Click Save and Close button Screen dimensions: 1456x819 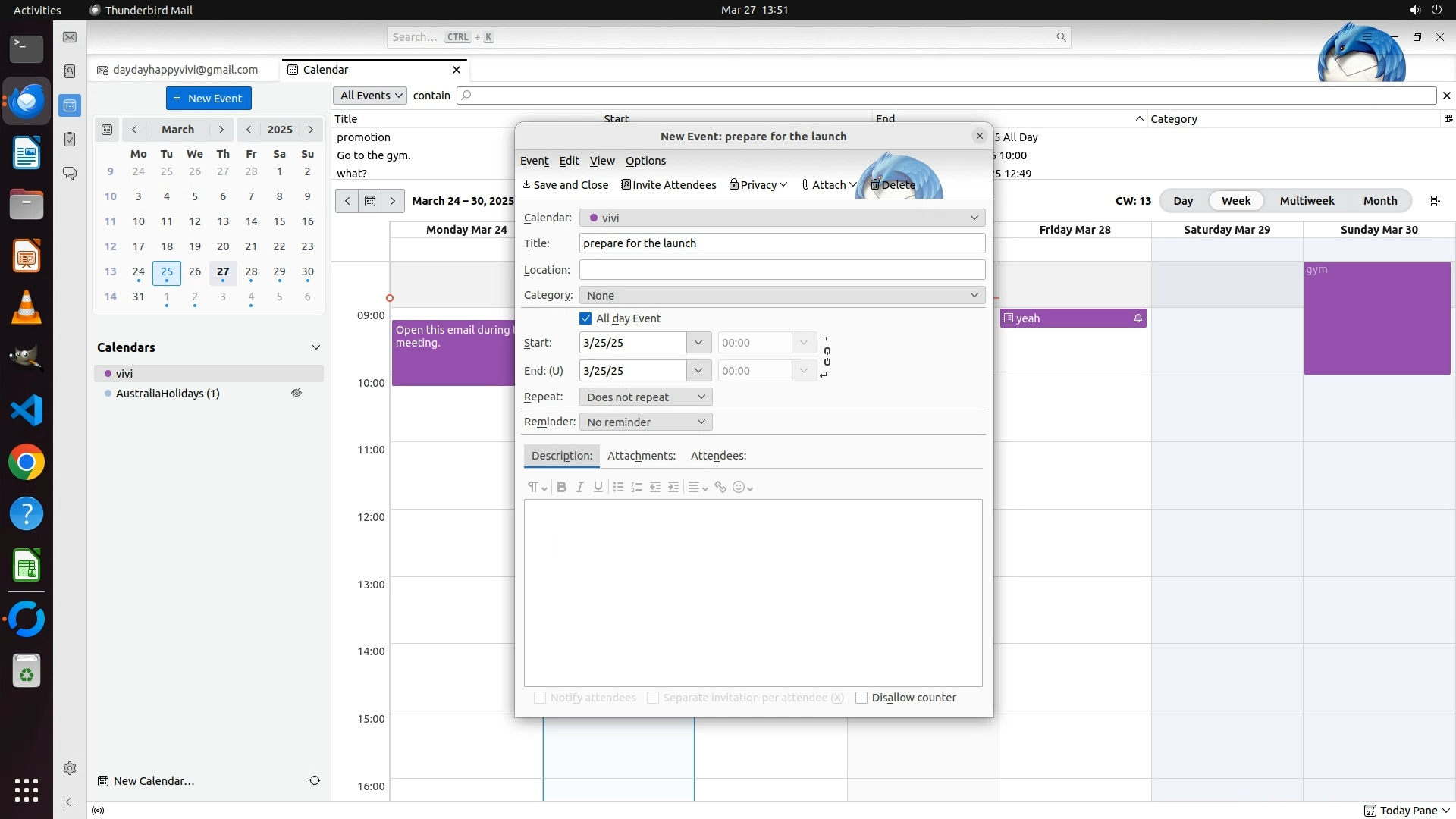click(x=566, y=185)
